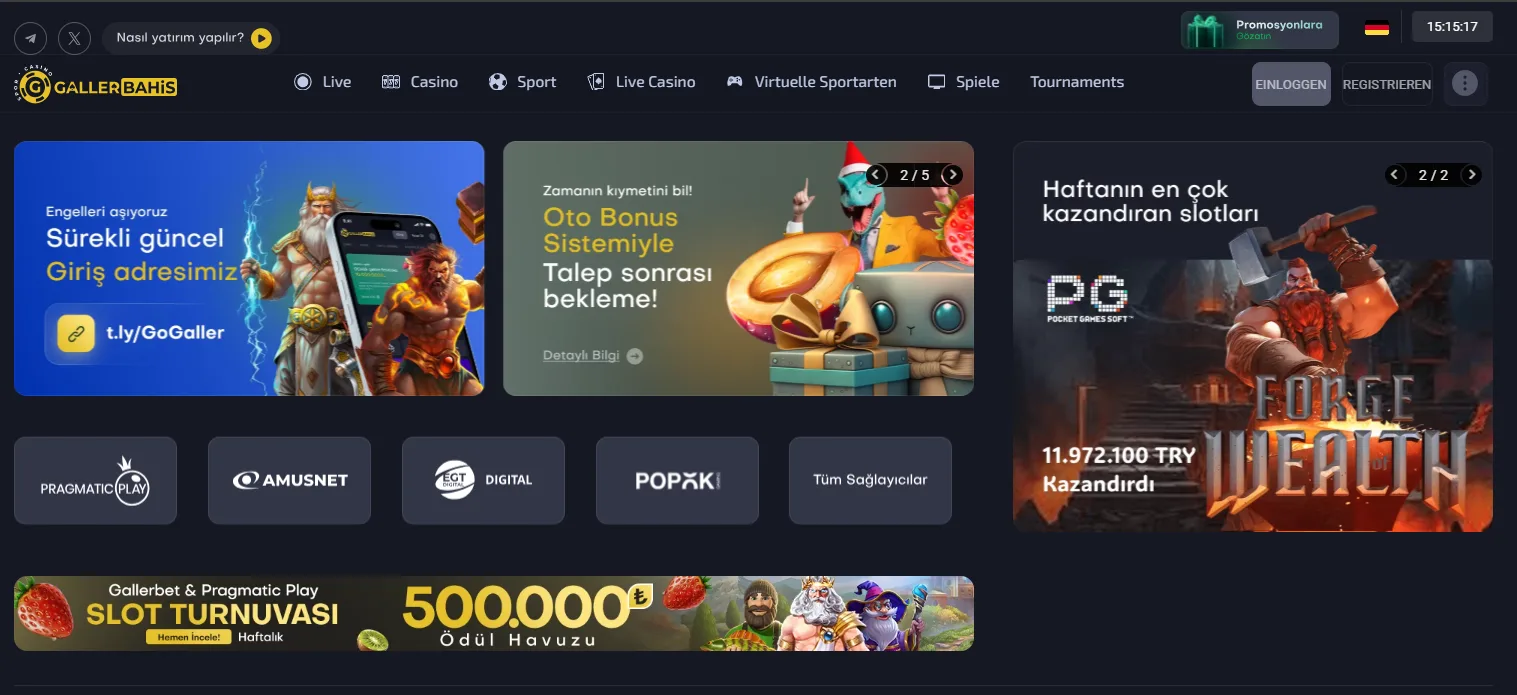Show next slide in Haftanın slotları carousel
Image resolution: width=1517 pixels, height=695 pixels.
tap(1471, 175)
